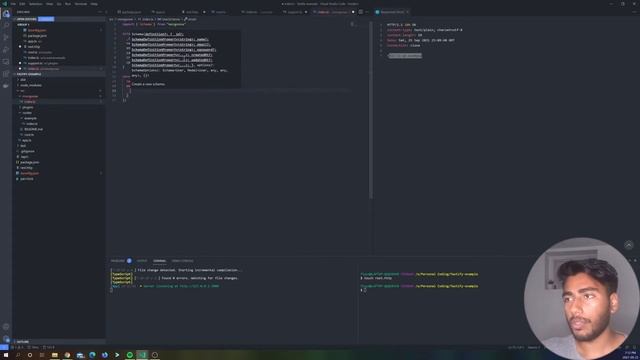Open the File menu

coord(13,4)
